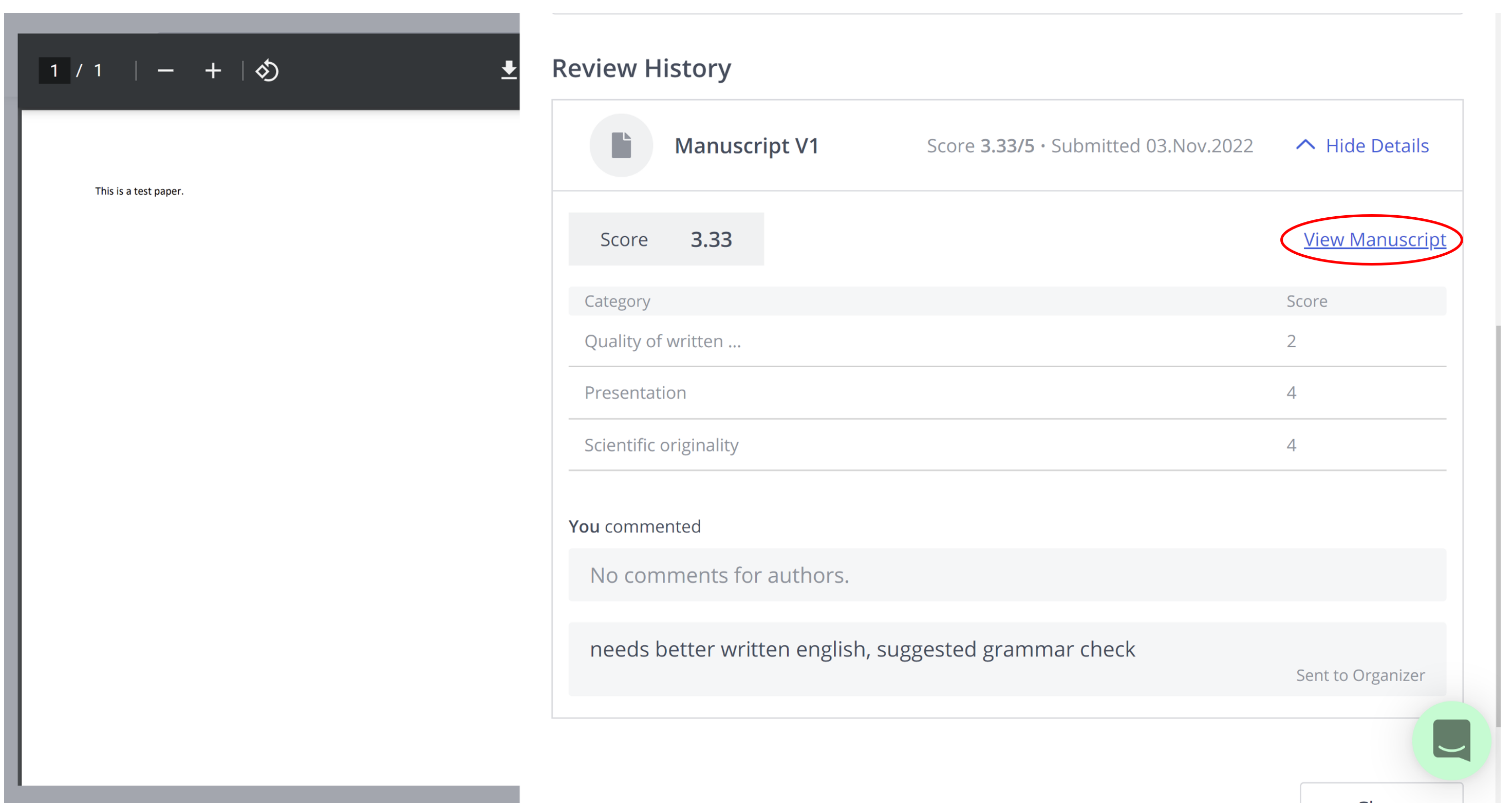Viewport: 1512px width, 812px height.
Task: Edit the current page number field
Action: (54, 71)
